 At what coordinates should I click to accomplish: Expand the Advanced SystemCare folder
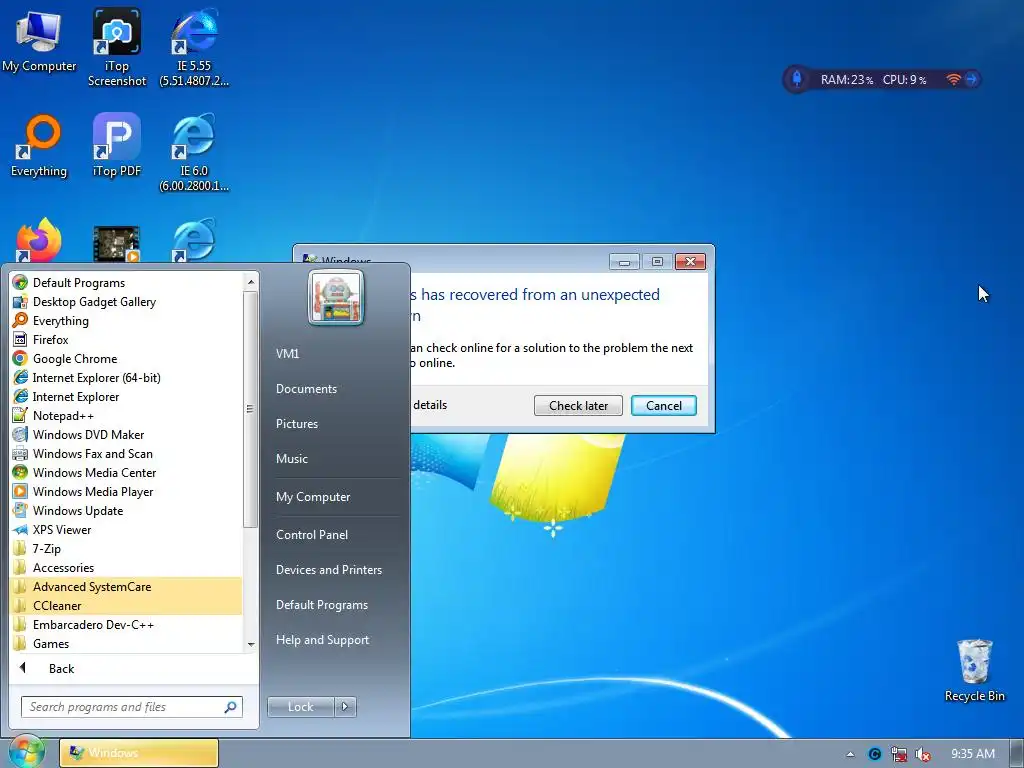(x=127, y=586)
